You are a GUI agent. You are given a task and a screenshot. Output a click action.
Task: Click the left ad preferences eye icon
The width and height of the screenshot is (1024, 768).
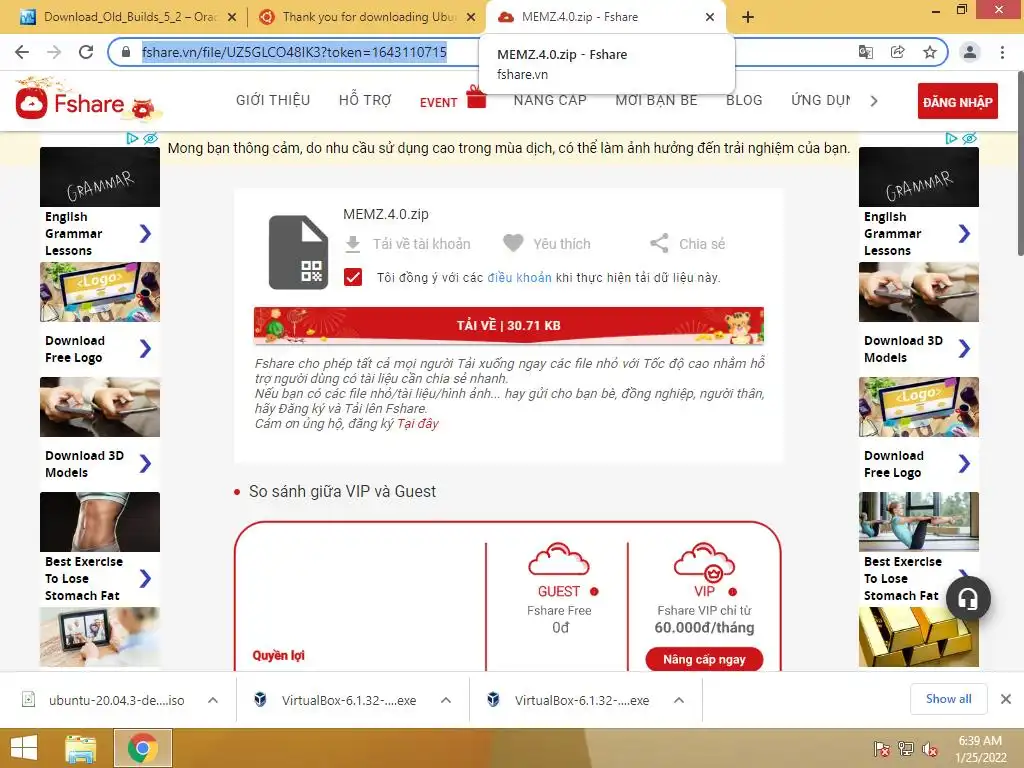pyautogui.click(x=150, y=138)
